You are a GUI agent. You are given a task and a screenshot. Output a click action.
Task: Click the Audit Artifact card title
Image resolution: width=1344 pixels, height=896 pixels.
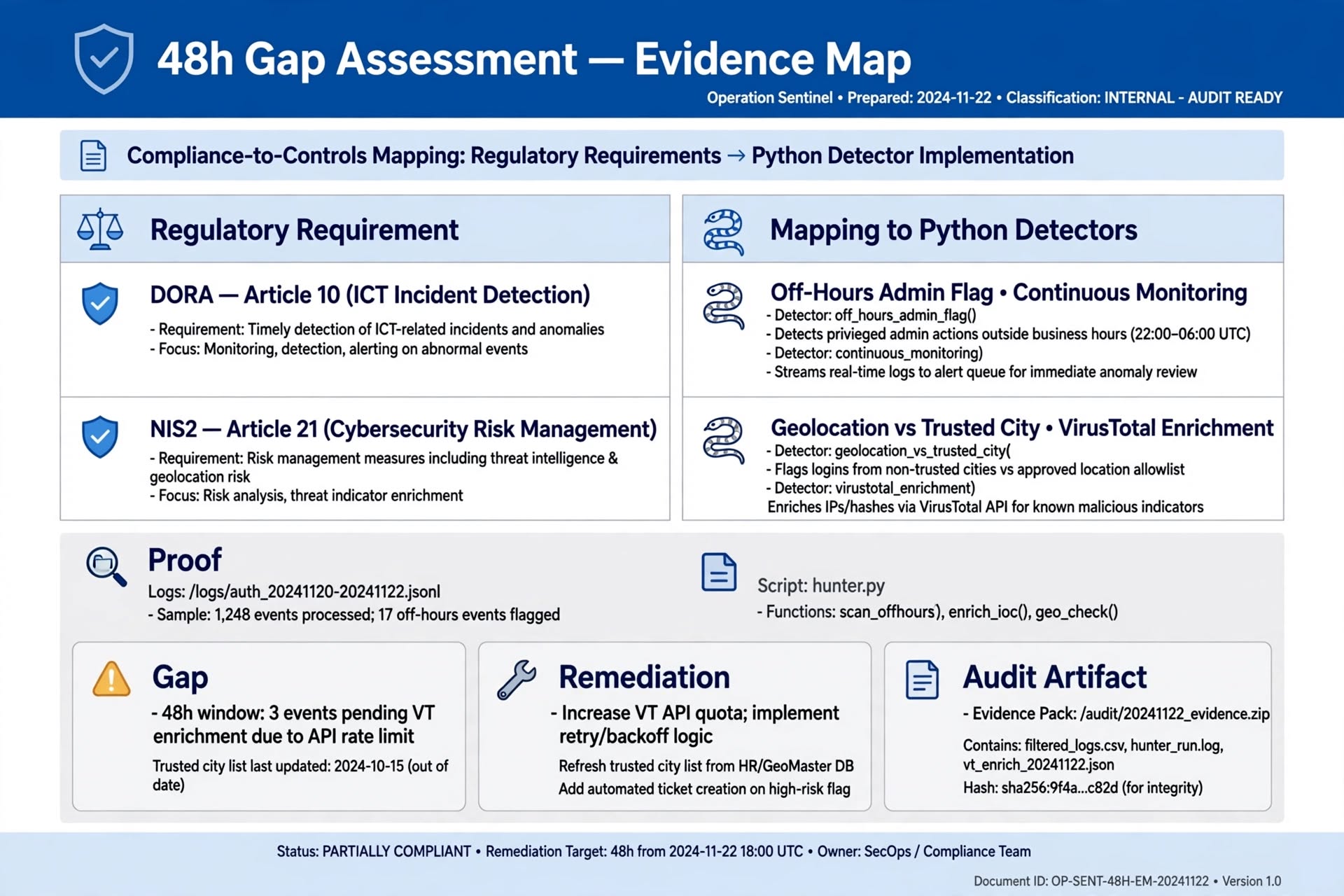pos(1055,677)
